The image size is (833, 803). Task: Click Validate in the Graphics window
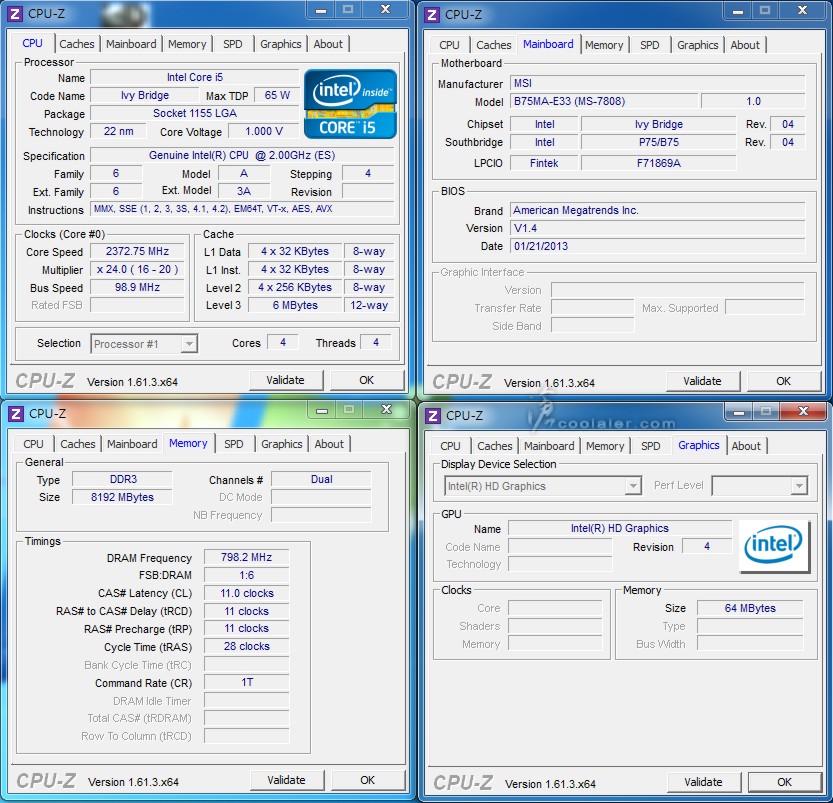tap(703, 782)
